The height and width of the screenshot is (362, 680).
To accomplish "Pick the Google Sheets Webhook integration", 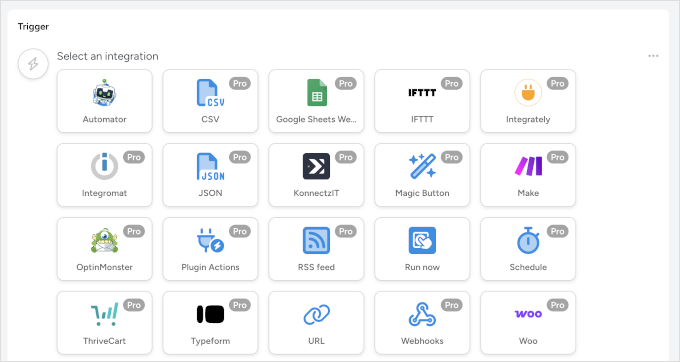I will (x=316, y=101).
